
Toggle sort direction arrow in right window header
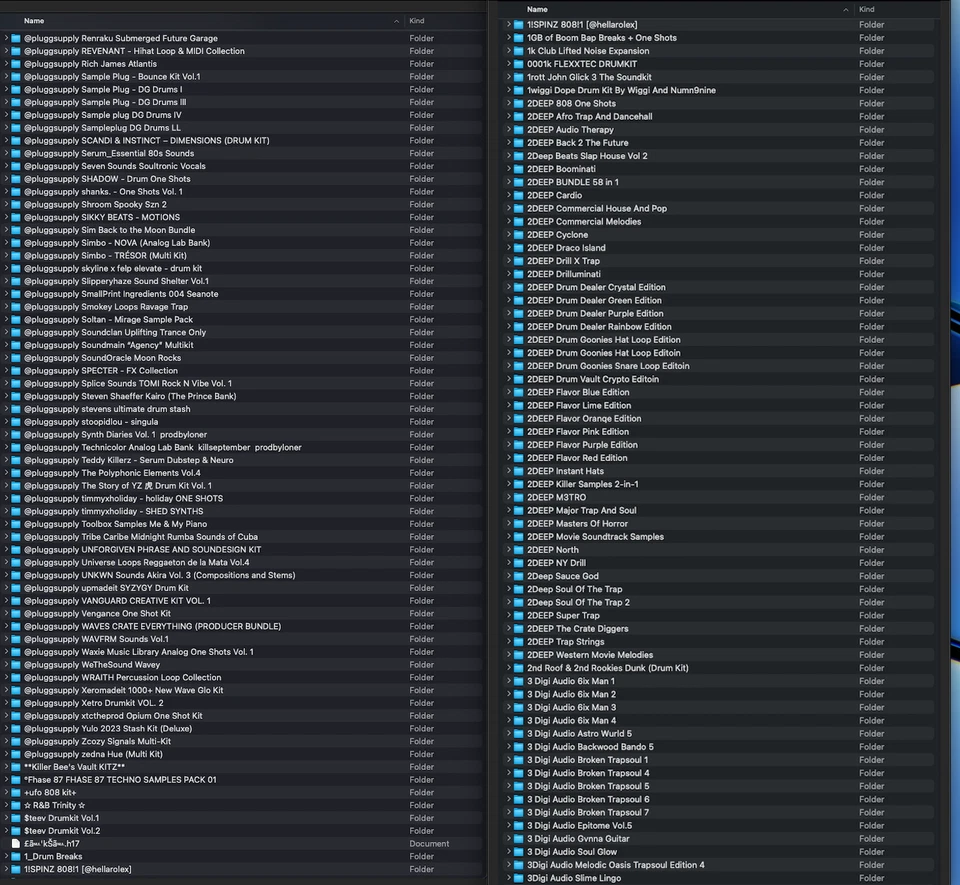point(846,9)
